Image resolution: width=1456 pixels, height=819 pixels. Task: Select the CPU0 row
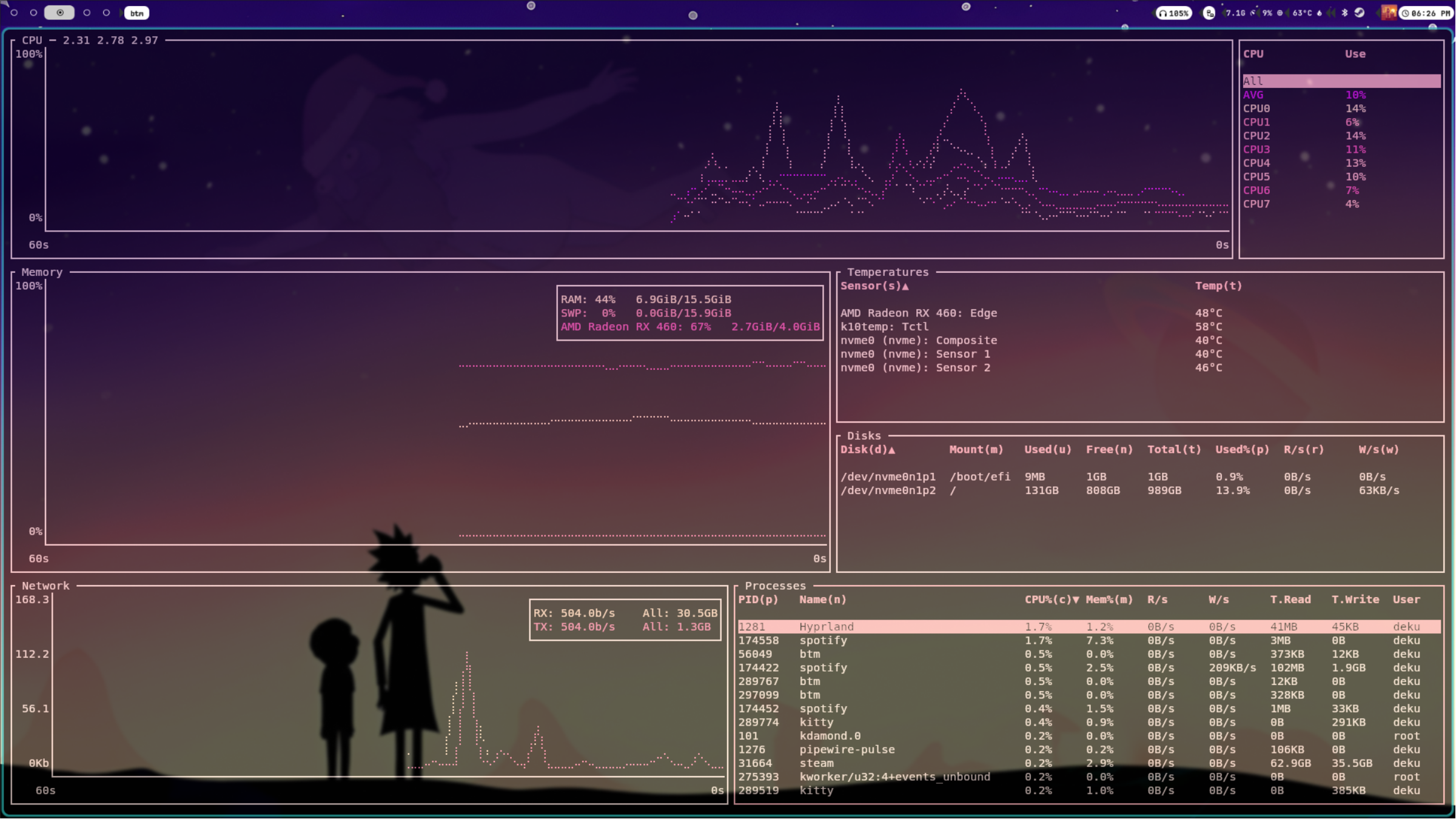tap(1341, 109)
